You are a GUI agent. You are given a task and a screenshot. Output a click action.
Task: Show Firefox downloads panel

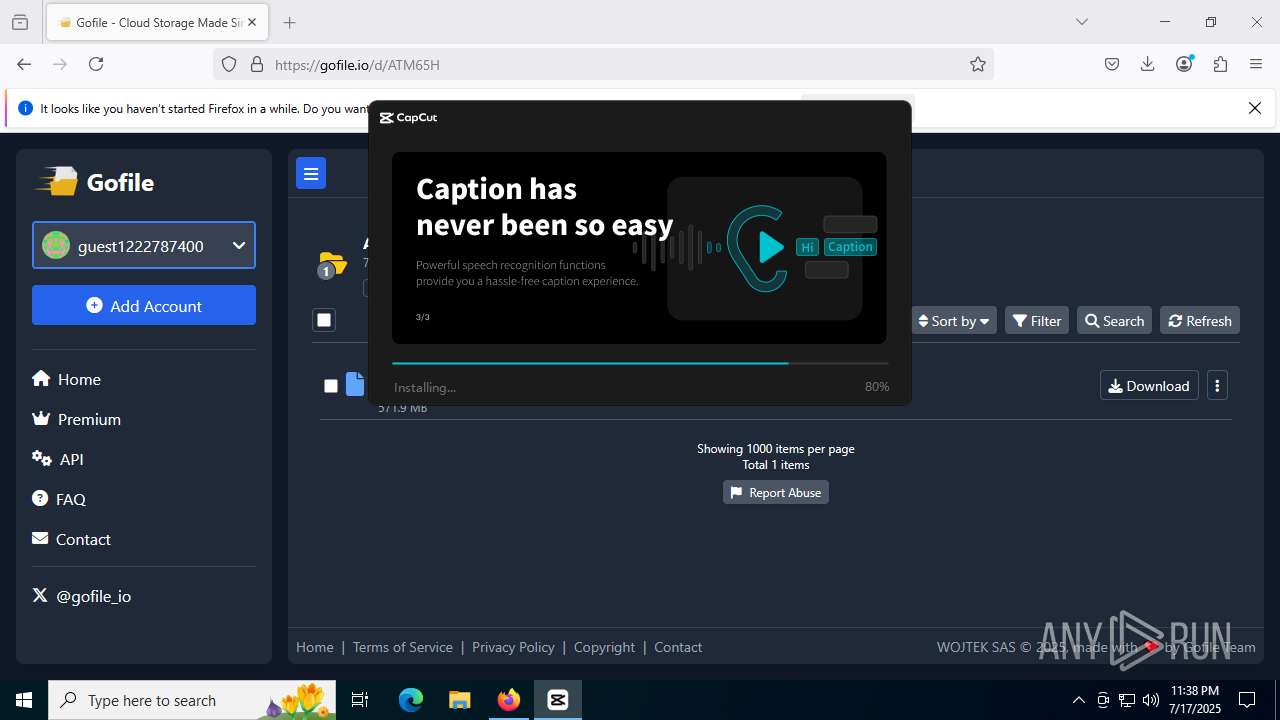[x=1148, y=64]
